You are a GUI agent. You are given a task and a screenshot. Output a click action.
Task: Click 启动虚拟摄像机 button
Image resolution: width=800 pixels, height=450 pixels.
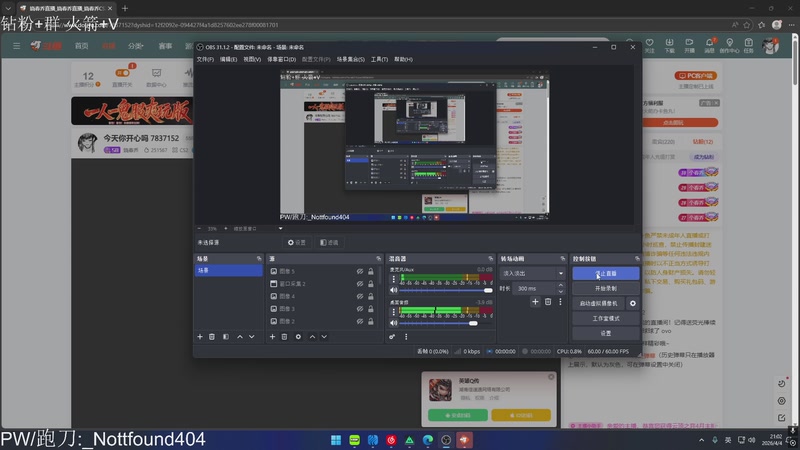599,303
